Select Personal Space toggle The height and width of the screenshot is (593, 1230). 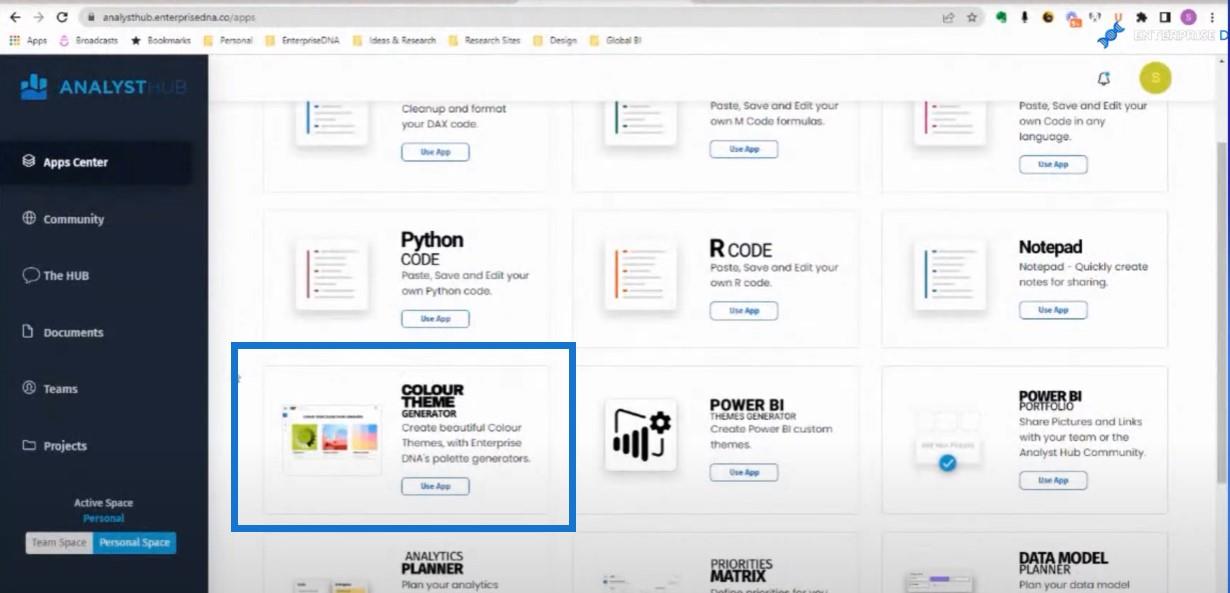point(134,542)
